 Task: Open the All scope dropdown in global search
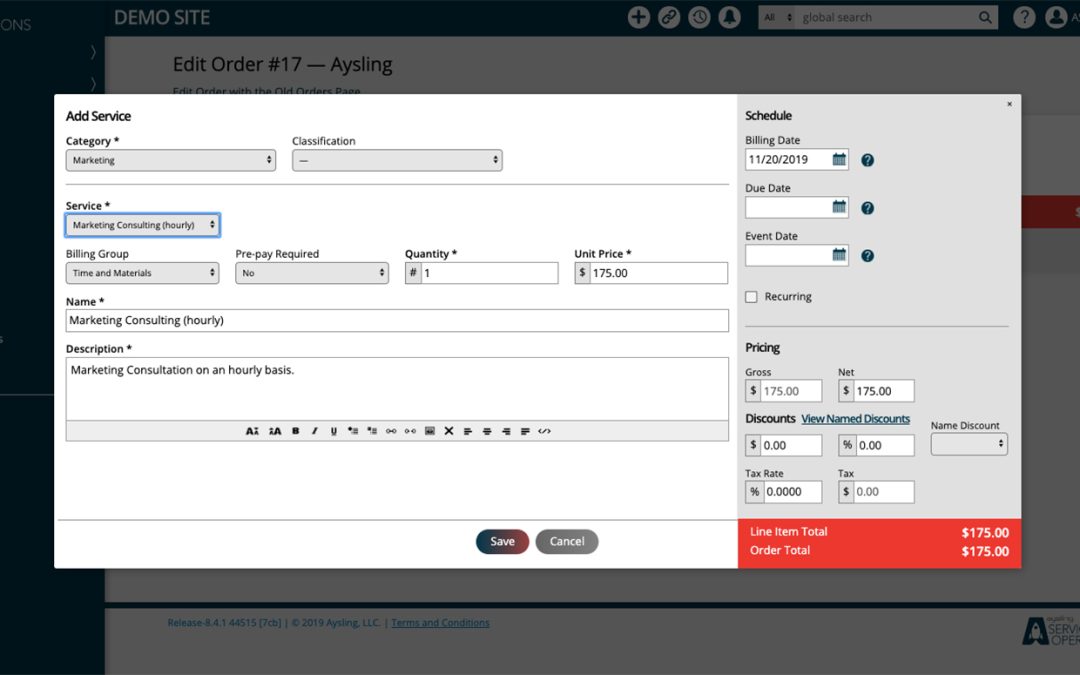point(778,18)
